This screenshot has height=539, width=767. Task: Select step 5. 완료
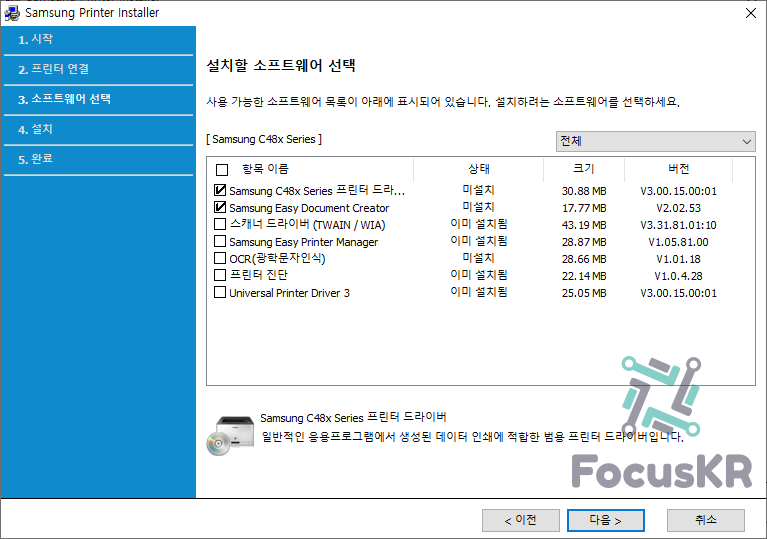coord(98,159)
